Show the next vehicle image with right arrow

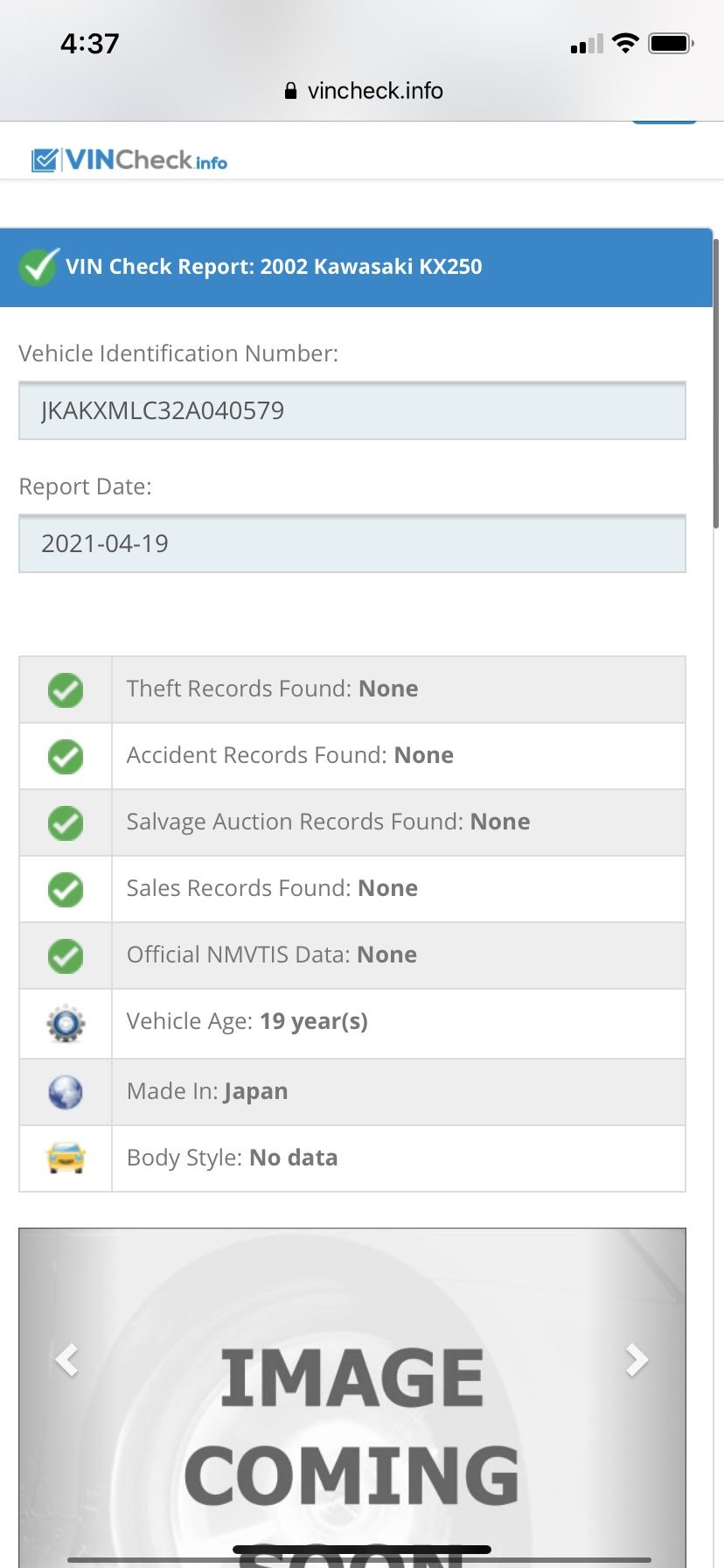click(x=637, y=1360)
